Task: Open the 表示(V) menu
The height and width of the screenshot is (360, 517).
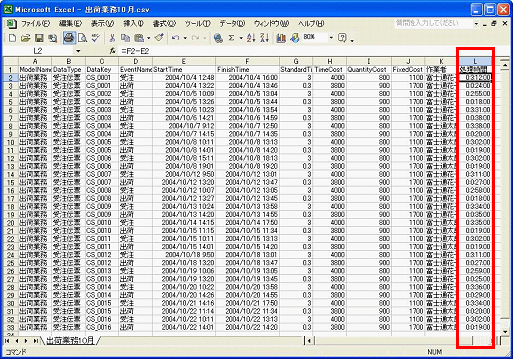Action: (x=103, y=24)
